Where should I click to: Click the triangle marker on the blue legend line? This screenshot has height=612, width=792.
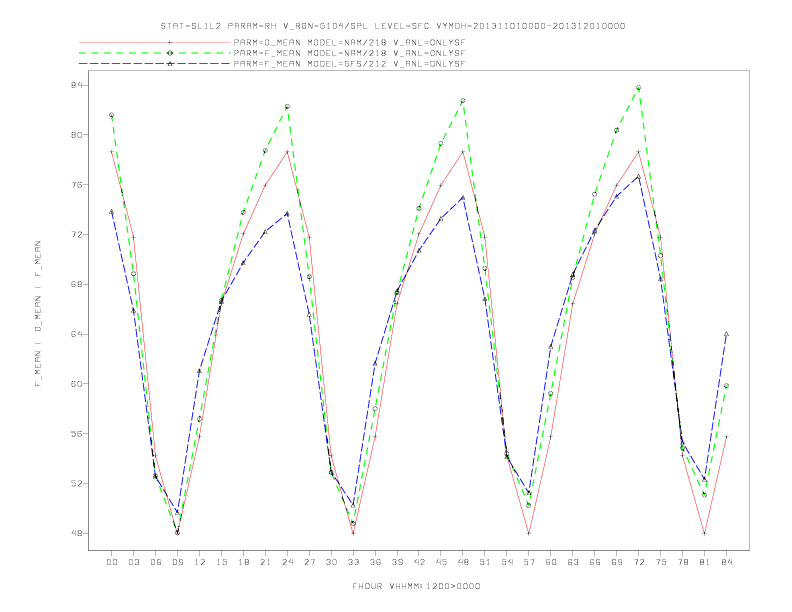170,64
